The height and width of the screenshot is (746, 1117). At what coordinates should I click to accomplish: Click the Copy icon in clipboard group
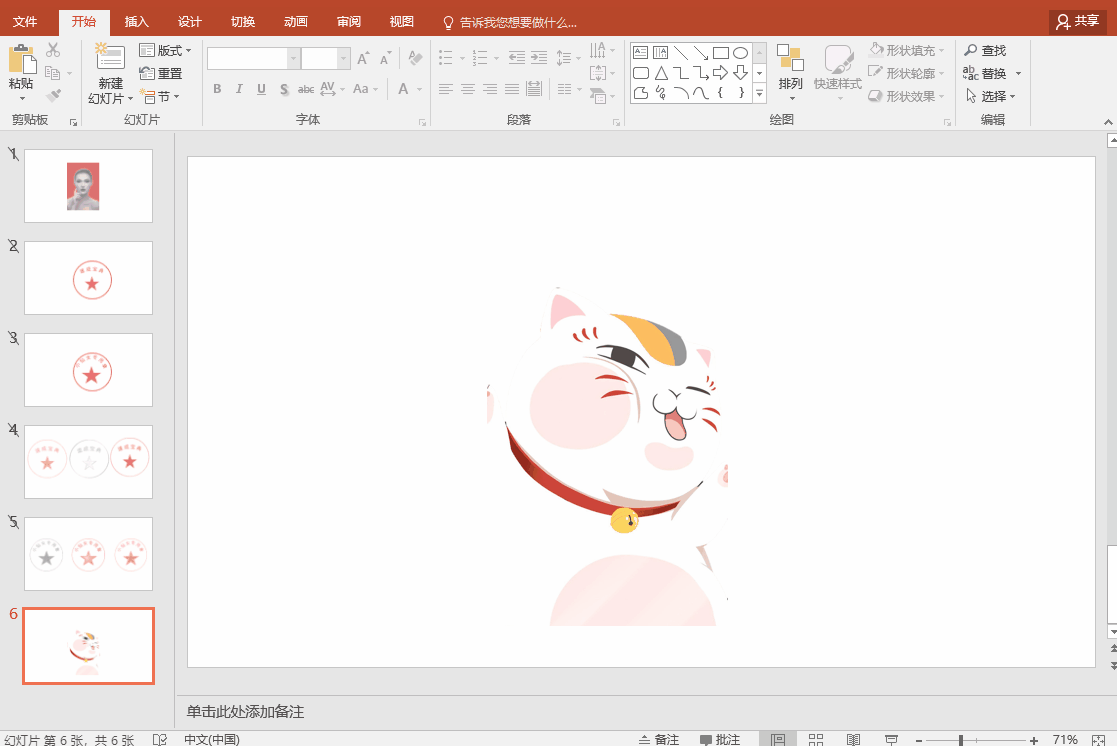(x=52, y=73)
